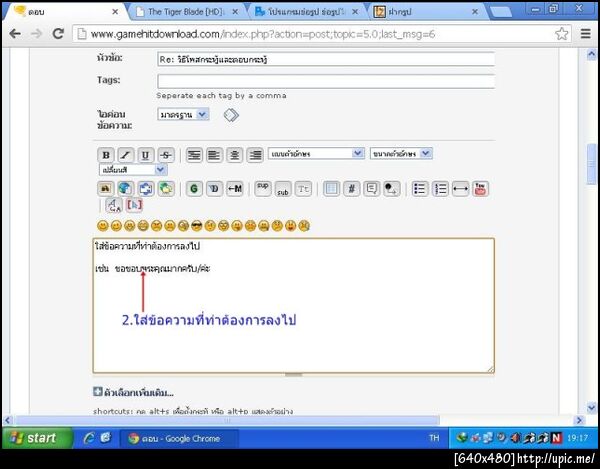Click the forward navigation arrow
This screenshot has height=469, width=600.
point(36,34)
